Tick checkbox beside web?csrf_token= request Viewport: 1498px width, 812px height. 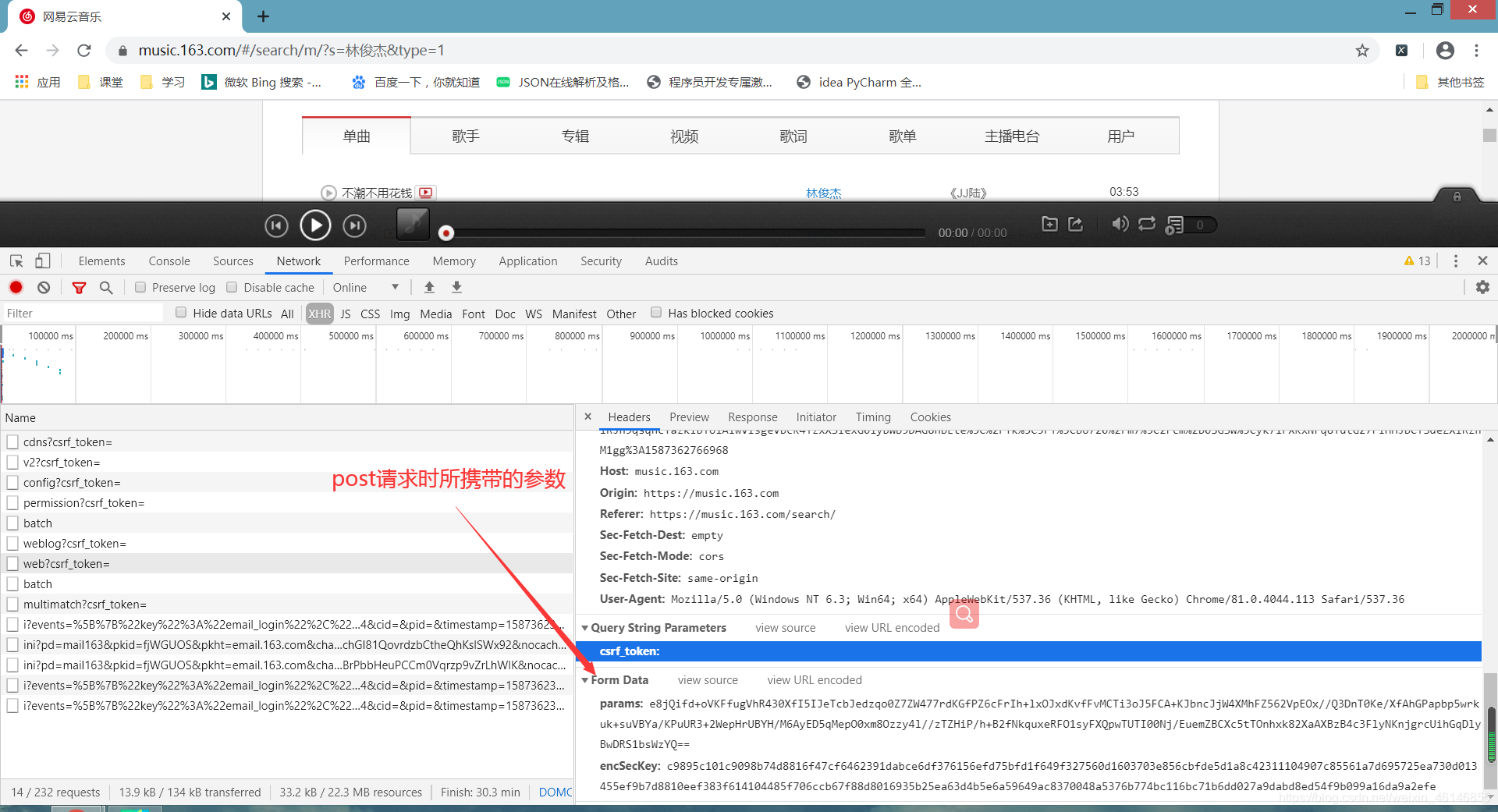(12, 564)
